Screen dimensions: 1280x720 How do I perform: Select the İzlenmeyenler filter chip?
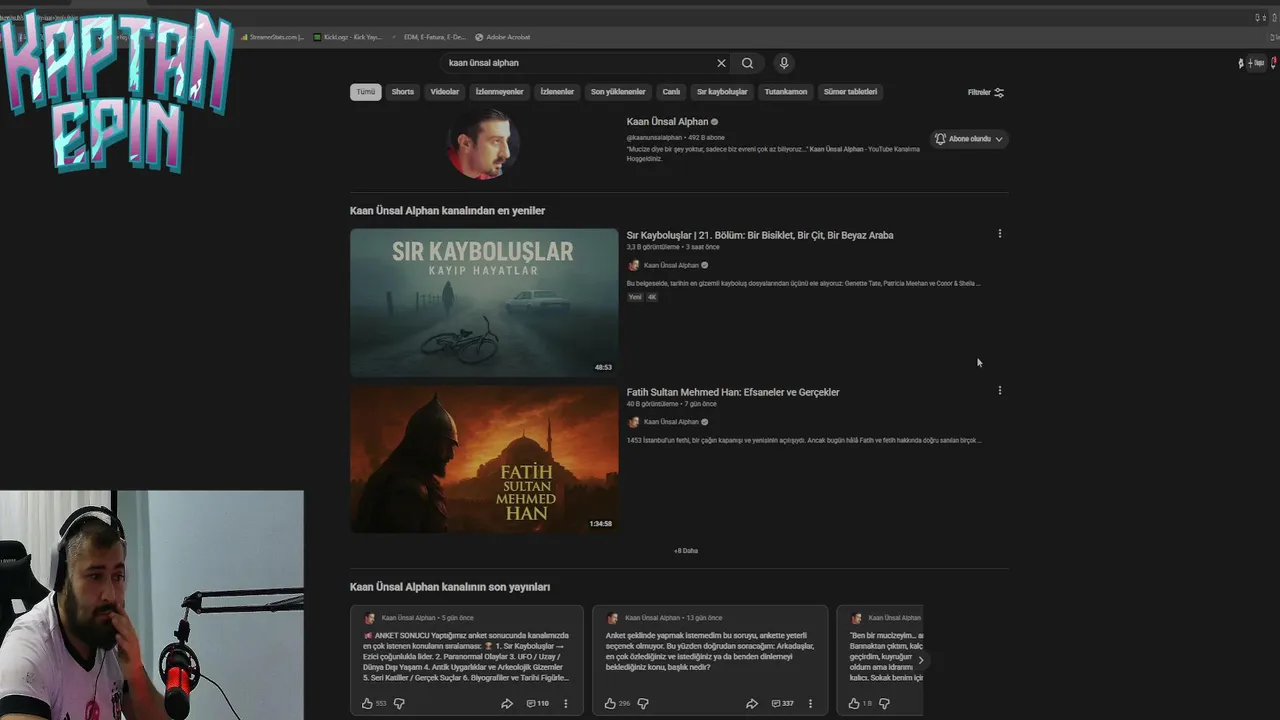[x=500, y=92]
